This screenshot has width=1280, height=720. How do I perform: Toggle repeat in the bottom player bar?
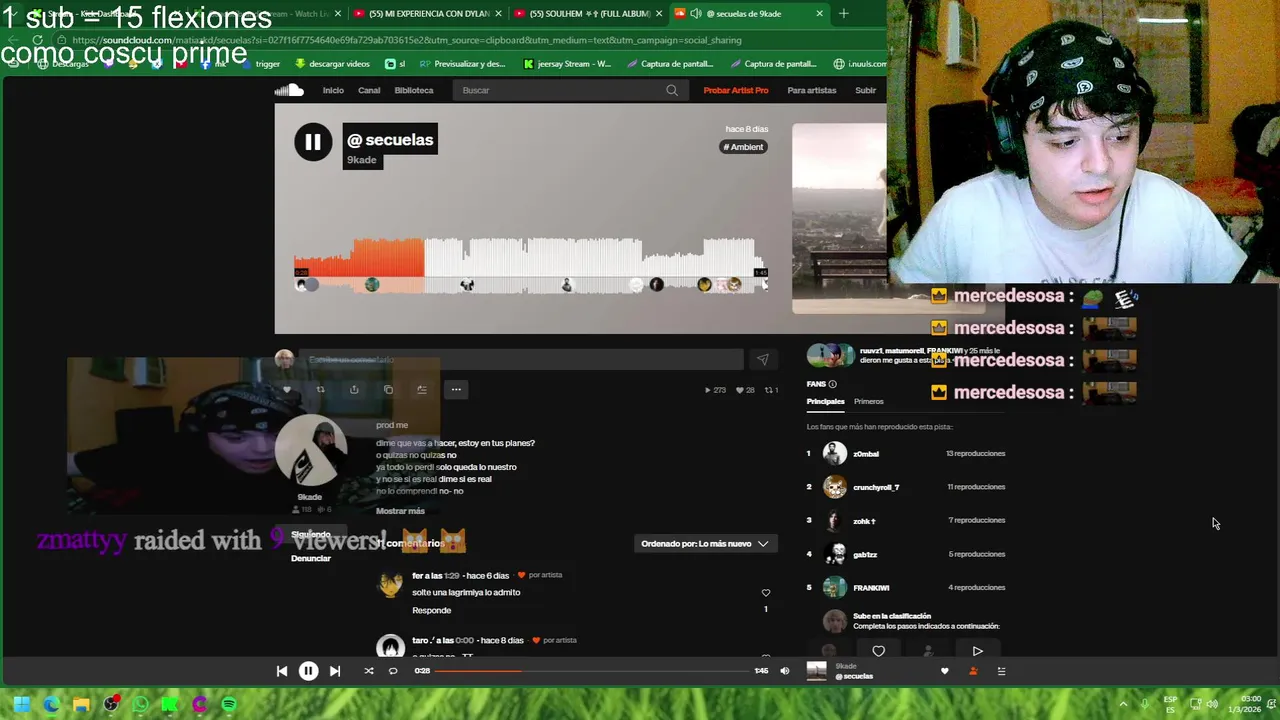point(393,671)
